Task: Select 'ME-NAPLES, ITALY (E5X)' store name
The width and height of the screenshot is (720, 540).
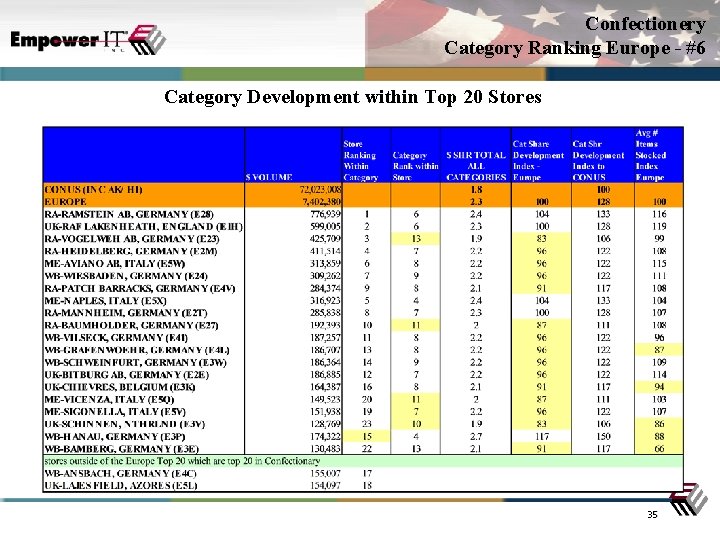Action: click(x=105, y=301)
